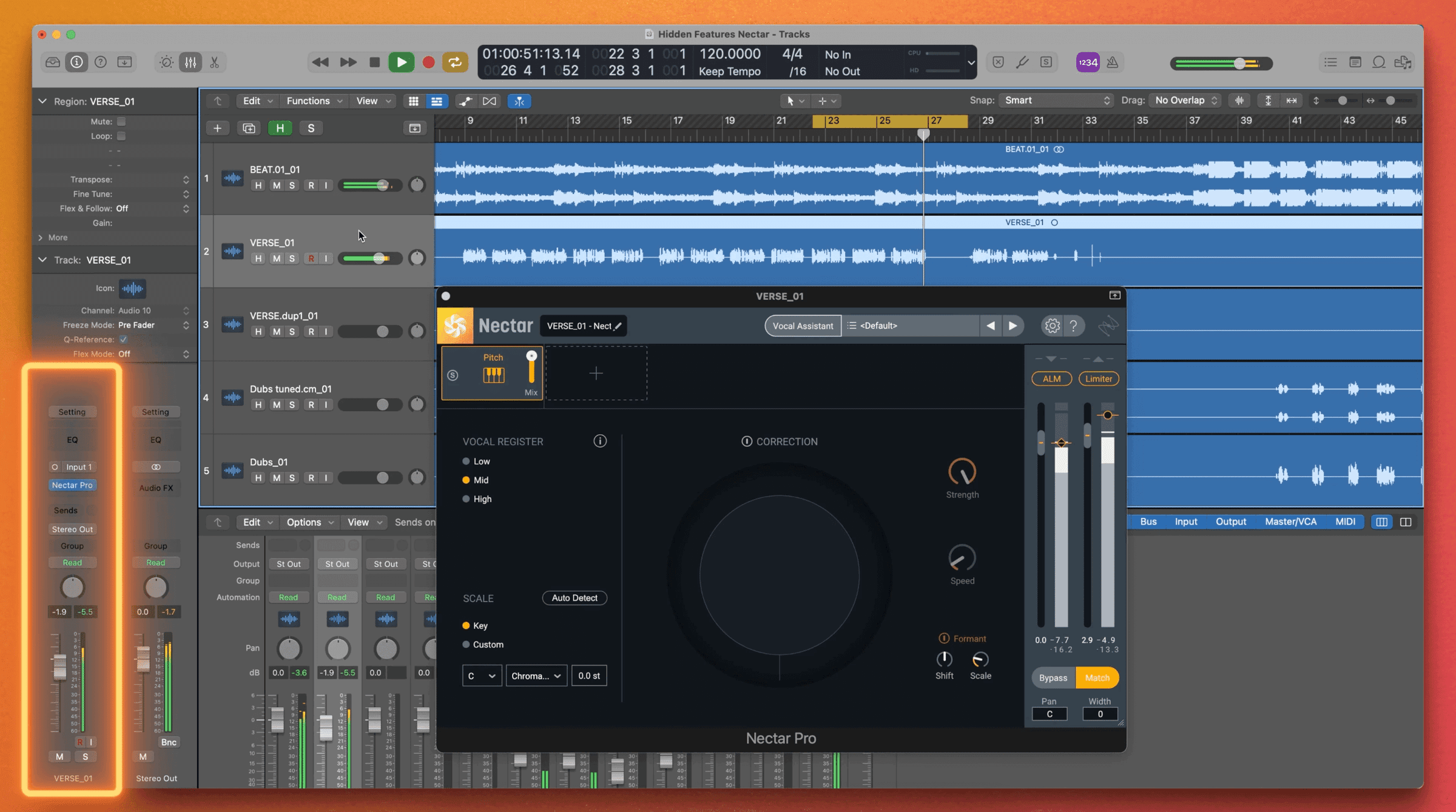Screen dimensions: 1456x812
Task: Click the duplicate track icon
Action: pos(249,128)
